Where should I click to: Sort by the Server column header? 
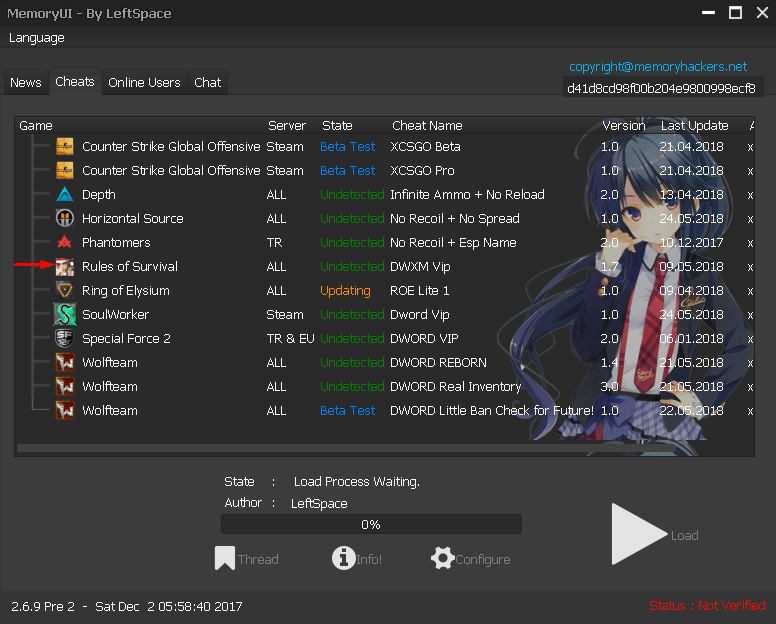click(x=287, y=126)
